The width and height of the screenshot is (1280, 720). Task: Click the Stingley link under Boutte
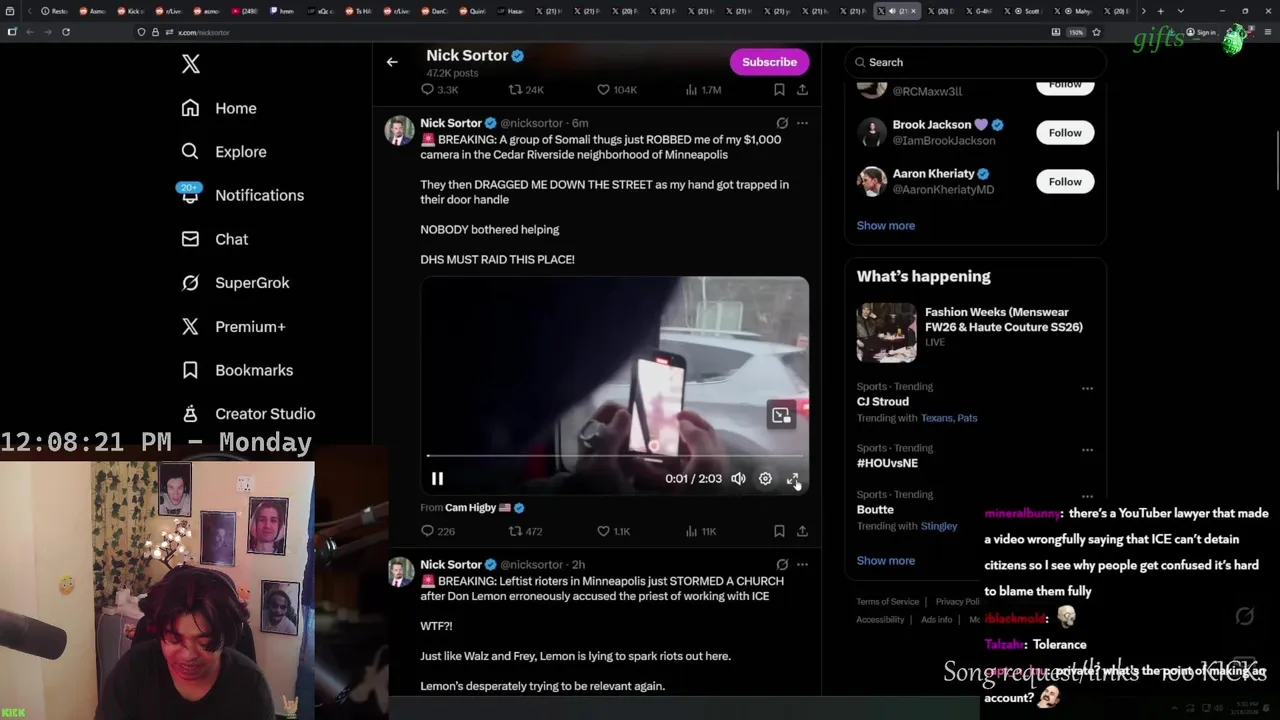coord(939,526)
